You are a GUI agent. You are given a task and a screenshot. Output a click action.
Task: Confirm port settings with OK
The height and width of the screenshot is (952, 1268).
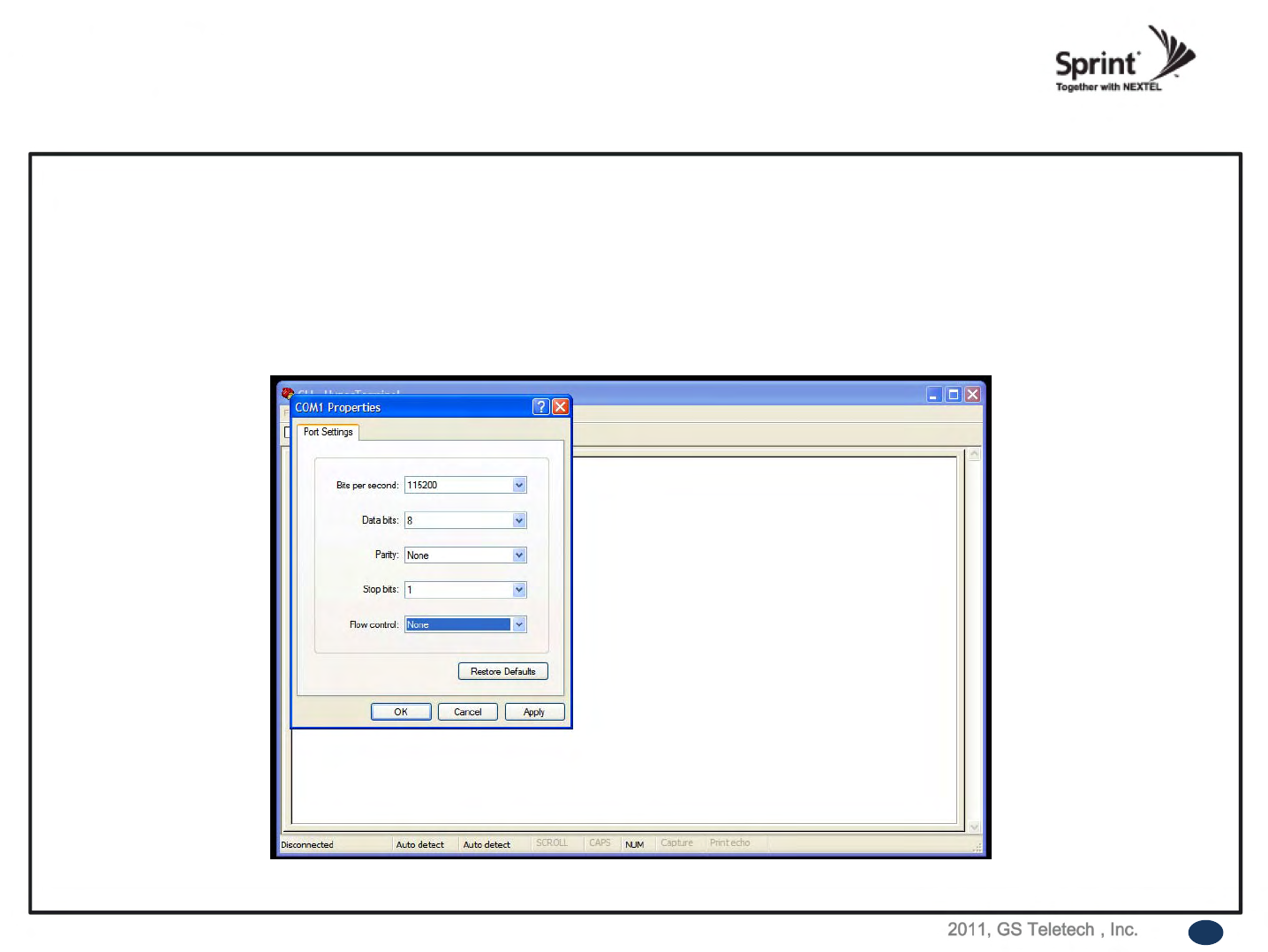point(401,712)
